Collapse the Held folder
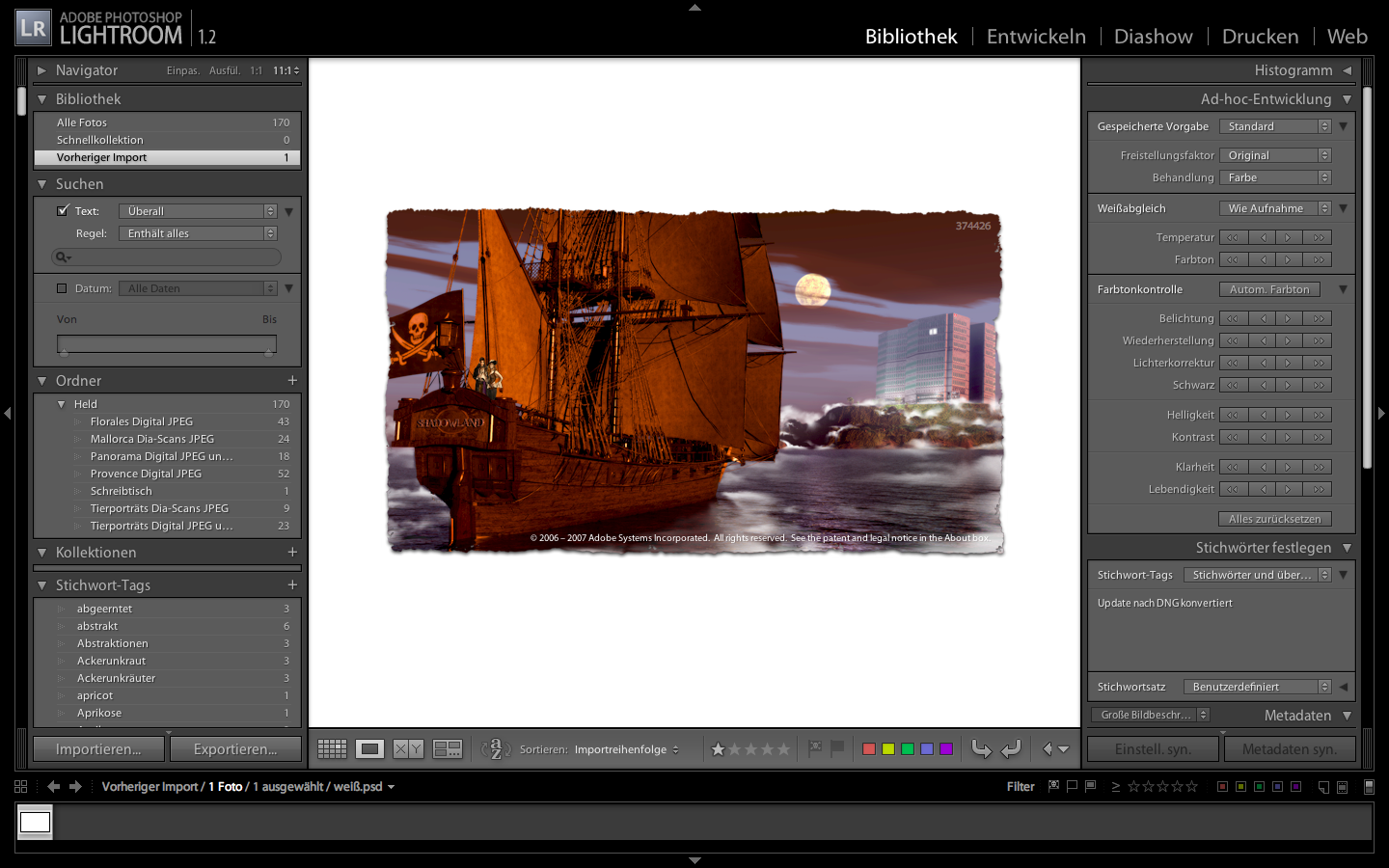Screen dimensions: 1389x868 [x=61, y=404]
